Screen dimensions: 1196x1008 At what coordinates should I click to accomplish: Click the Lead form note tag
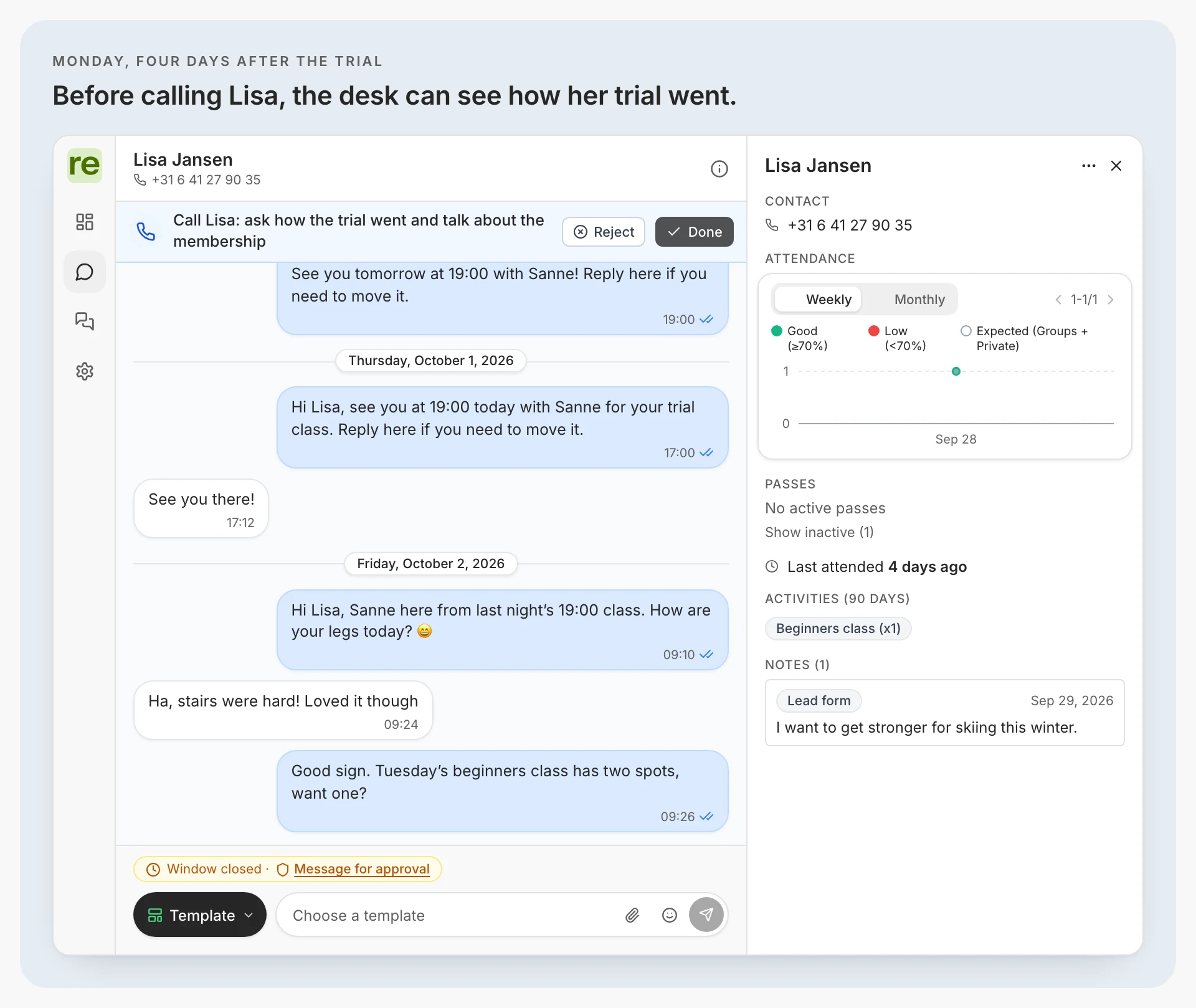(819, 701)
